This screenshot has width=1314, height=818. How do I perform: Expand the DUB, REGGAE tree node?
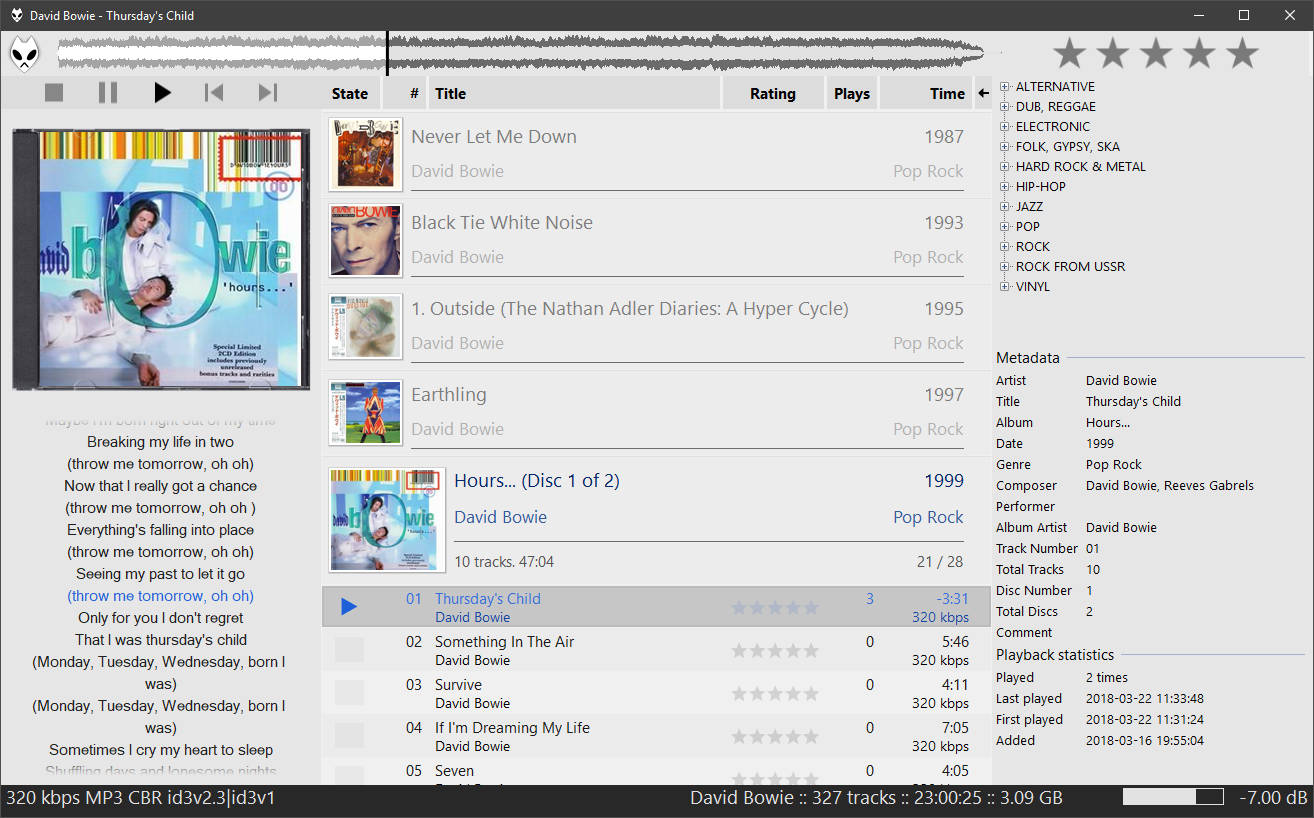[x=1005, y=107]
